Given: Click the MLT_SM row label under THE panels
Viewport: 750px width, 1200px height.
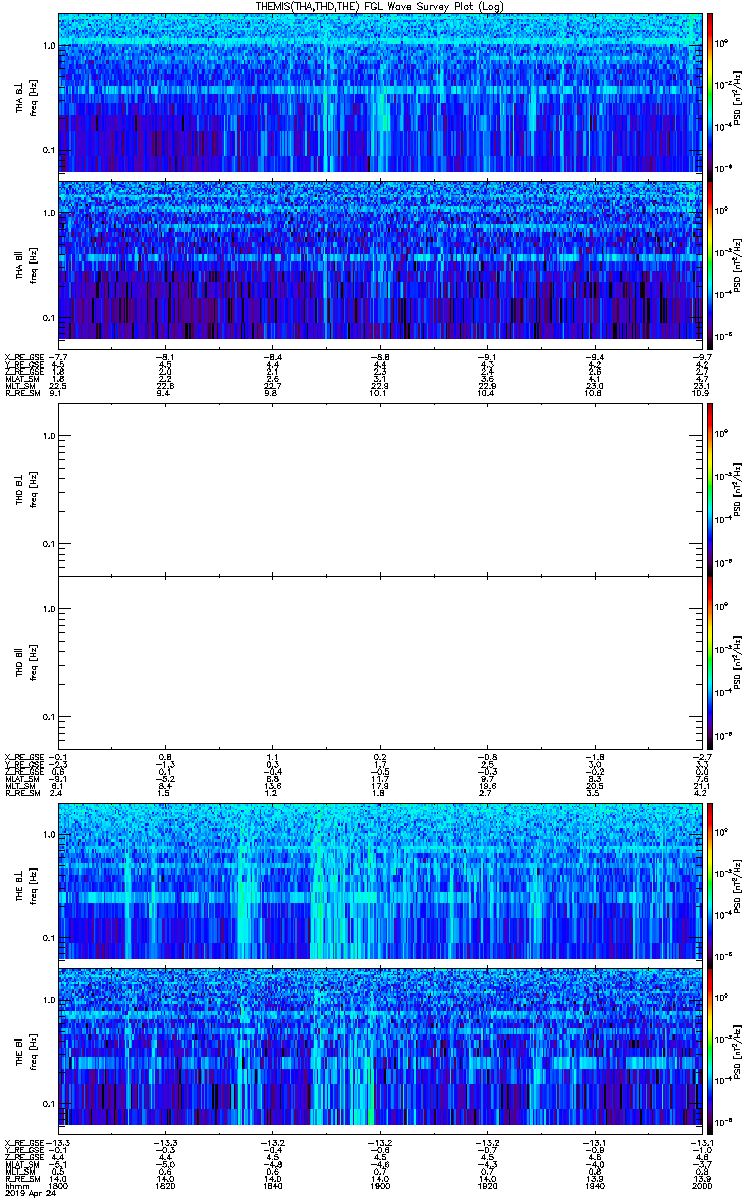Looking at the screenshot, I should pyautogui.click(x=18, y=1172).
